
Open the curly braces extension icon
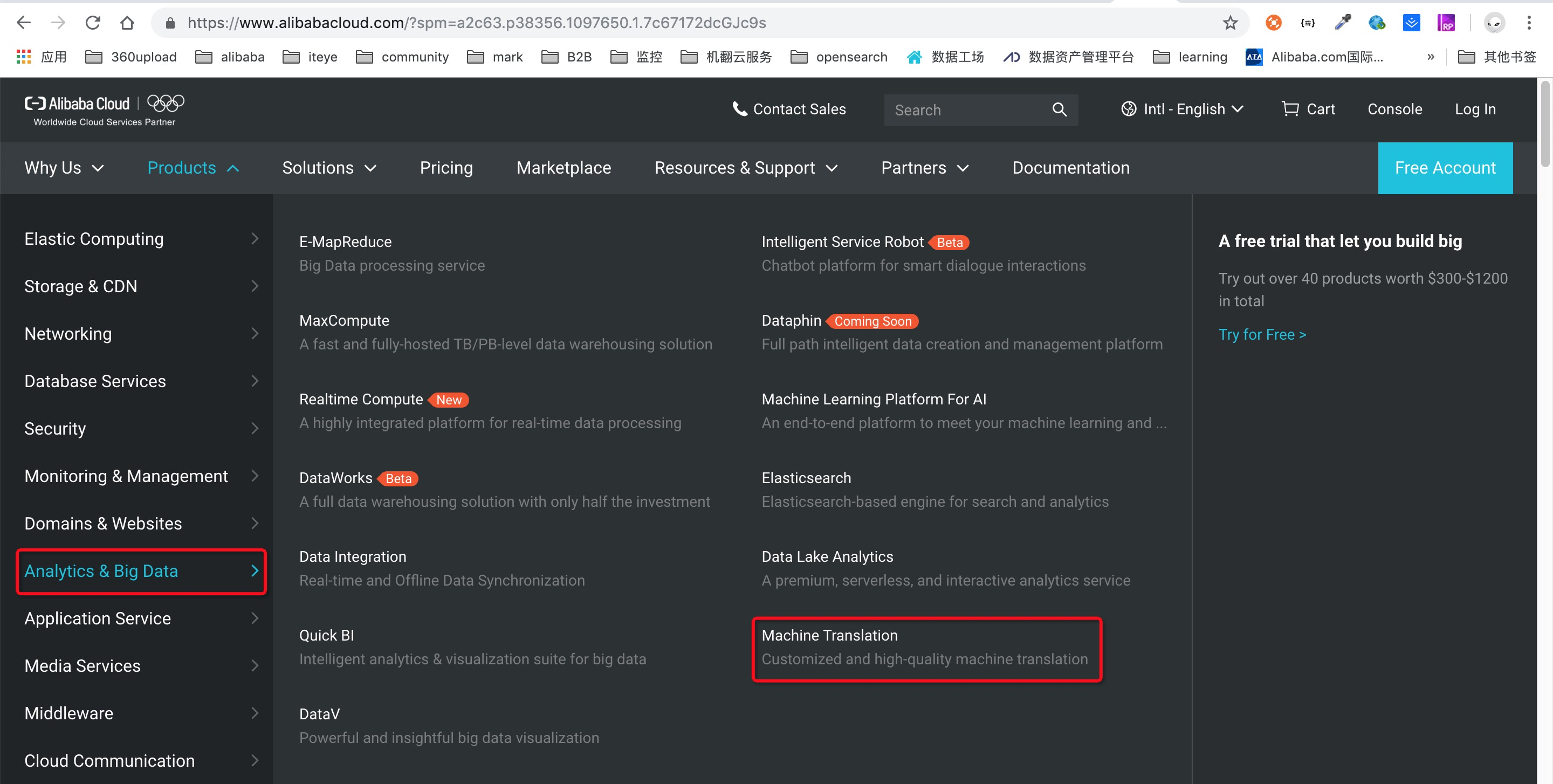(1308, 23)
